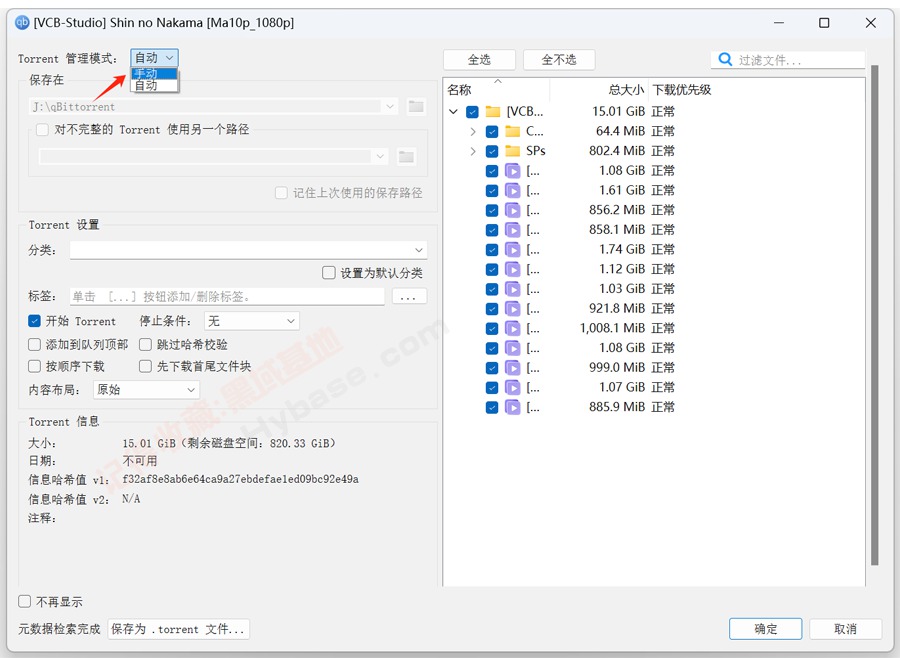This screenshot has height=658, width=900.
Task: Enable 跳过哈希校验
Action: click(x=144, y=344)
